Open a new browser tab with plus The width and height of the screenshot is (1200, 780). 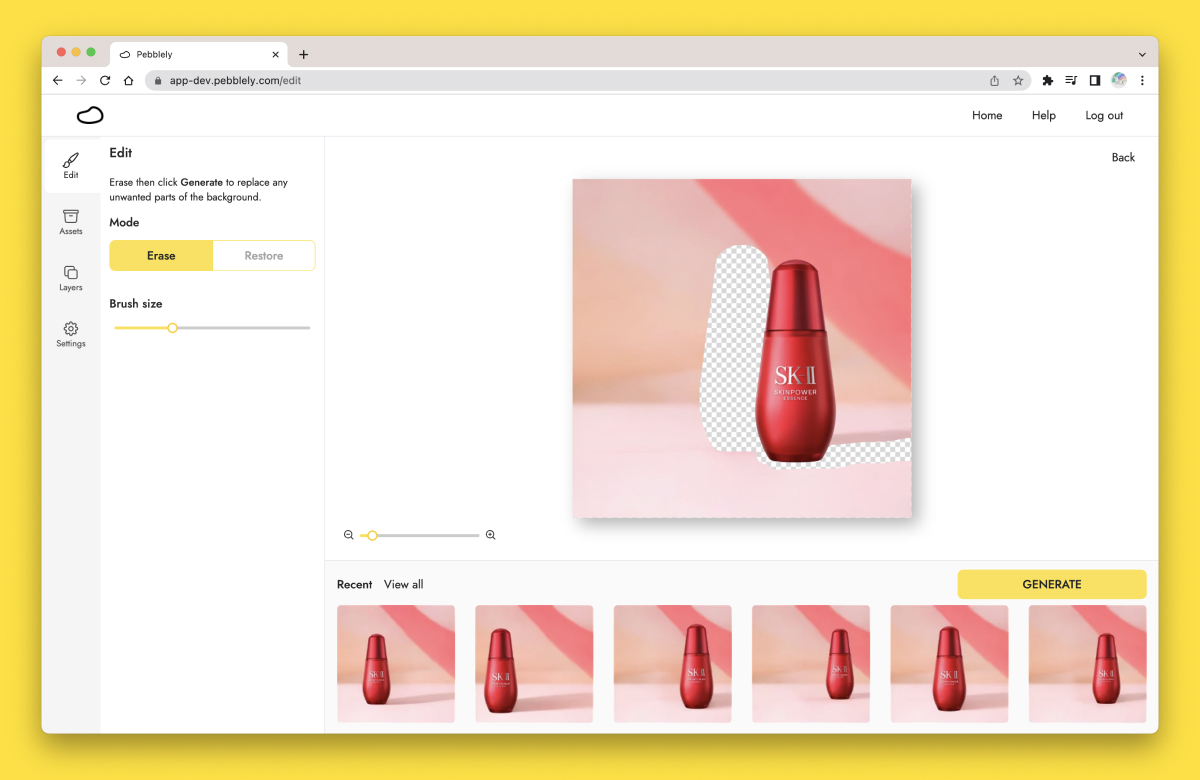(304, 54)
